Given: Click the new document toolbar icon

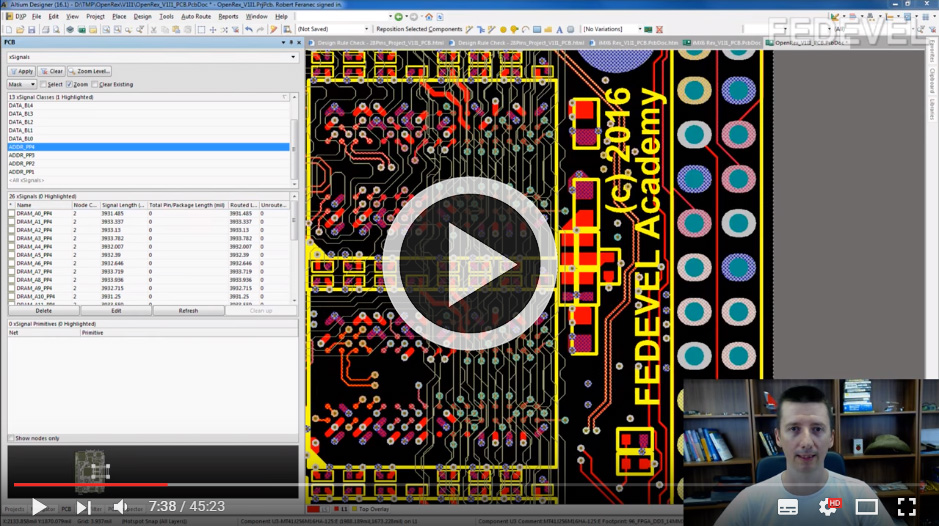Looking at the screenshot, I should [9, 29].
